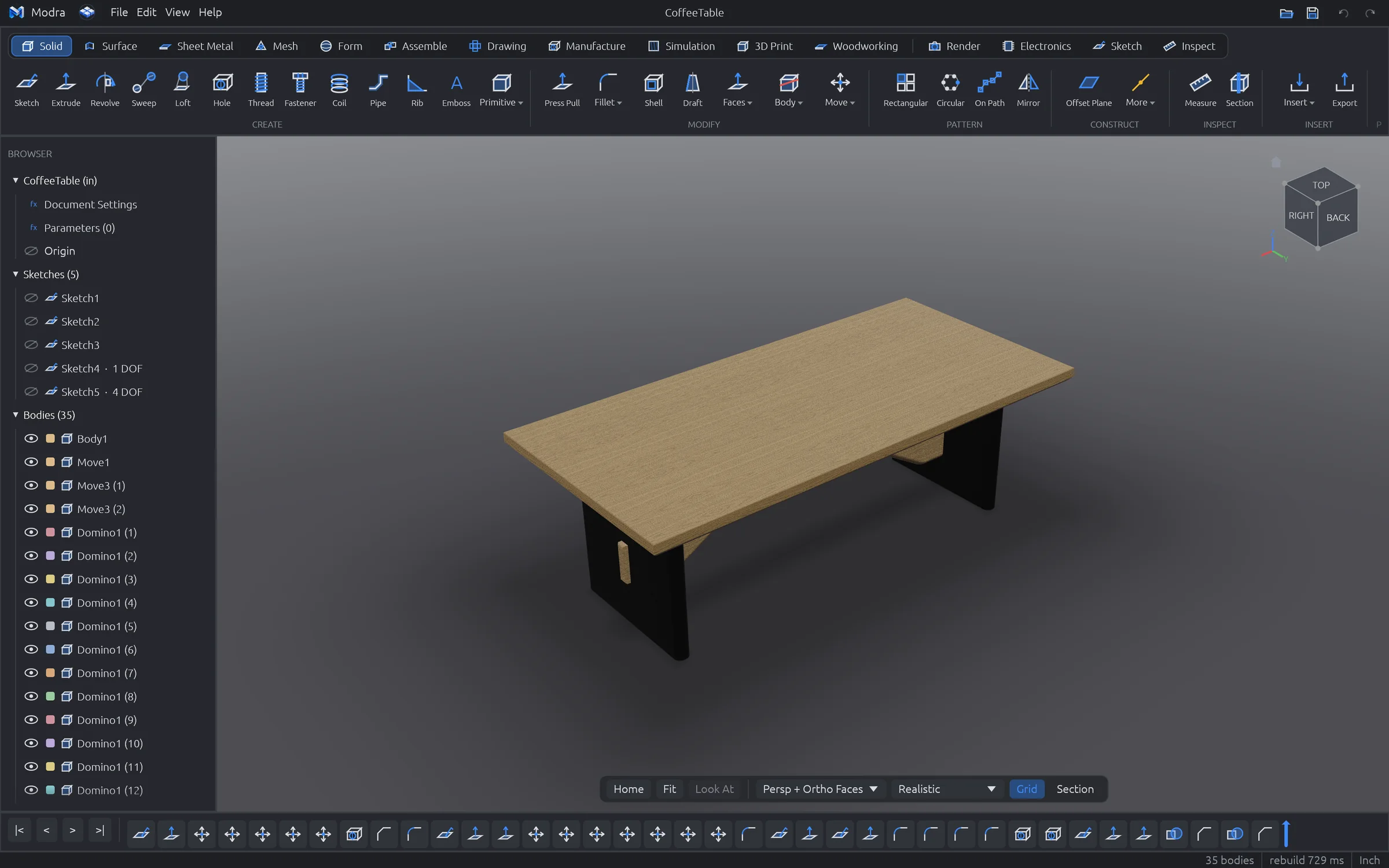1389x868 pixels.
Task: Select the Revolve tool
Action: [x=105, y=90]
